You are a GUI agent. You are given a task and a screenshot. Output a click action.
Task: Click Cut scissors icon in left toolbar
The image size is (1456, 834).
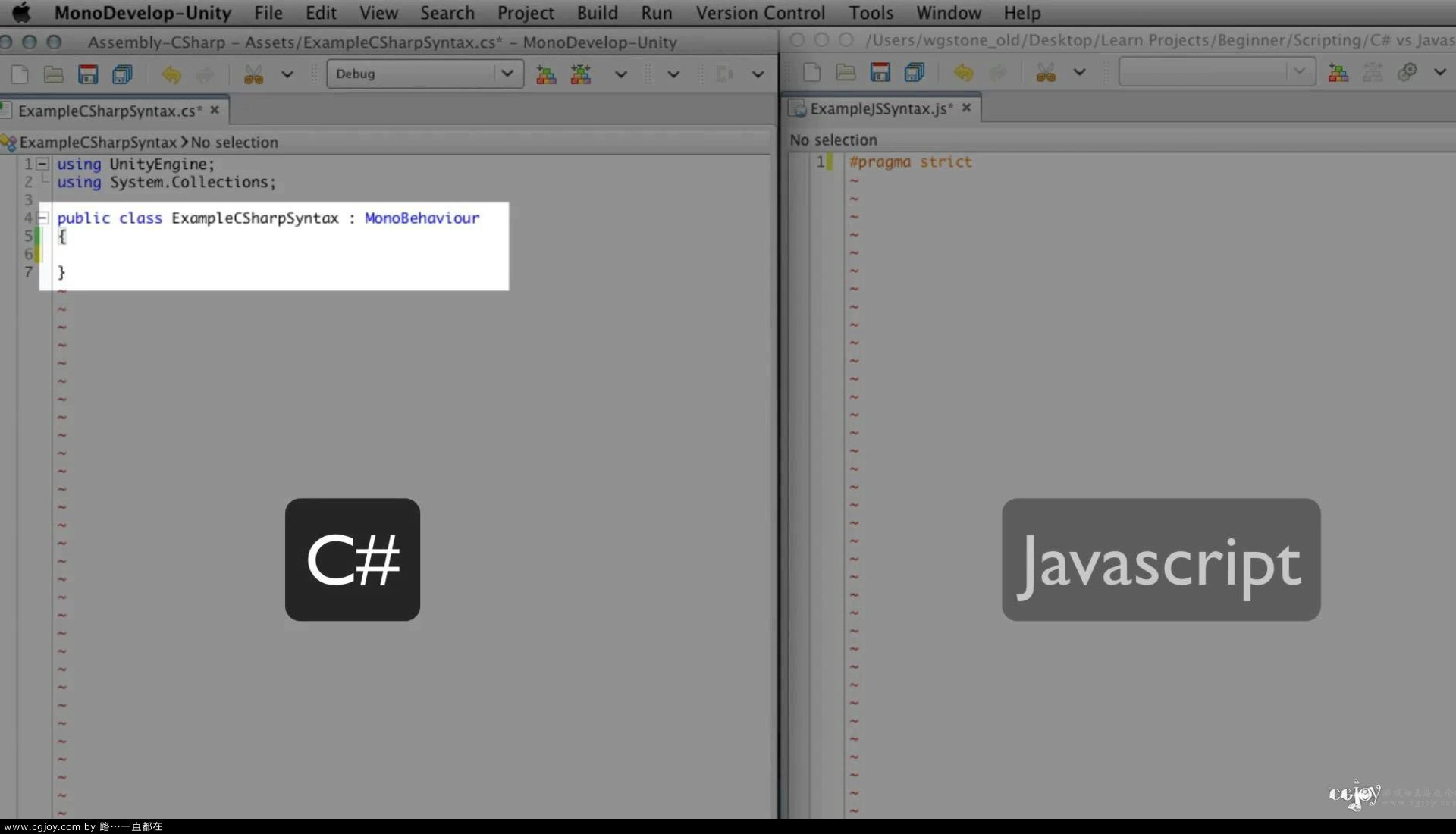253,74
